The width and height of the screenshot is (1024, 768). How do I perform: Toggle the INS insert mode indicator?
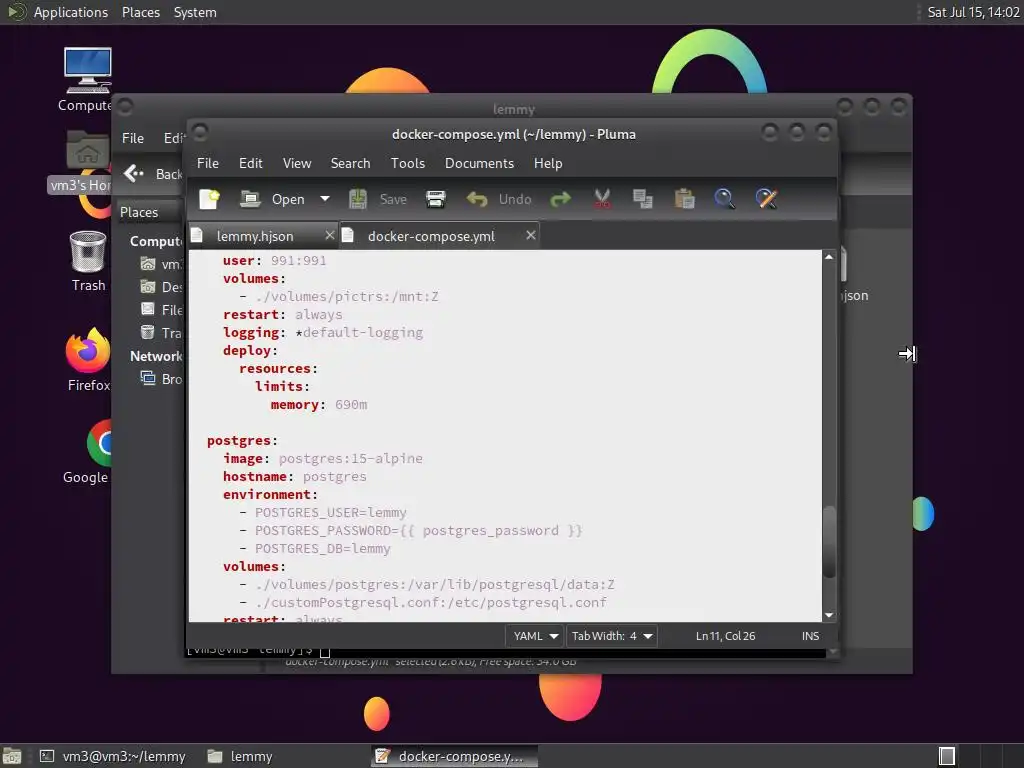(x=810, y=636)
